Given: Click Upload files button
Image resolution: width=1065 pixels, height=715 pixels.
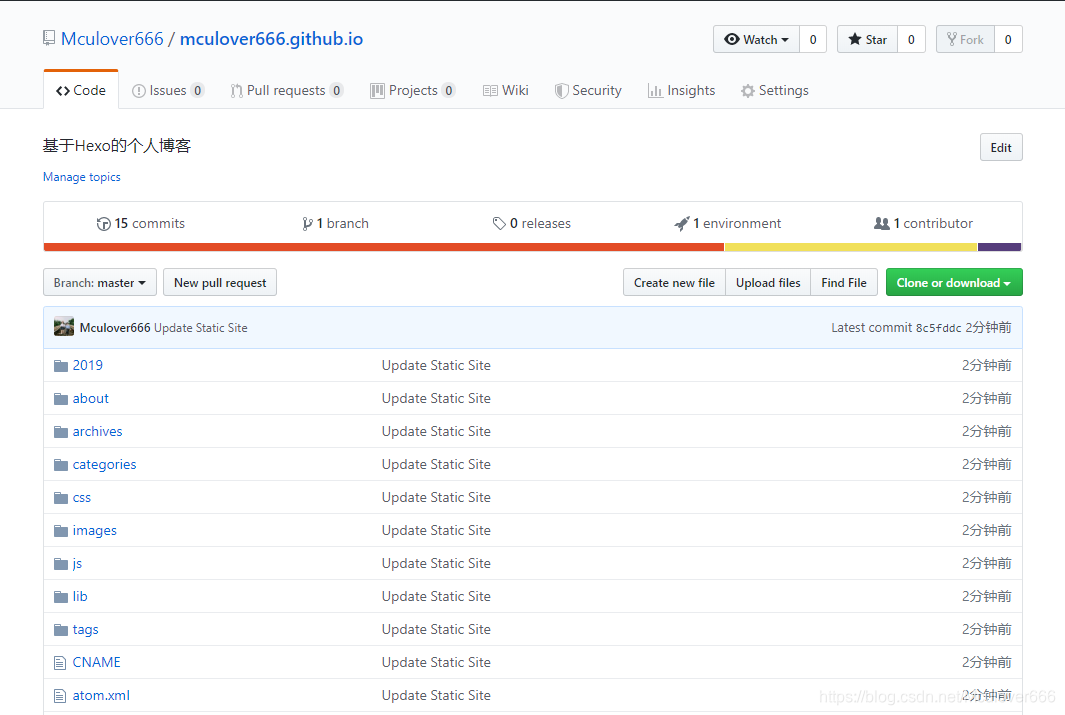Looking at the screenshot, I should [x=768, y=282].
